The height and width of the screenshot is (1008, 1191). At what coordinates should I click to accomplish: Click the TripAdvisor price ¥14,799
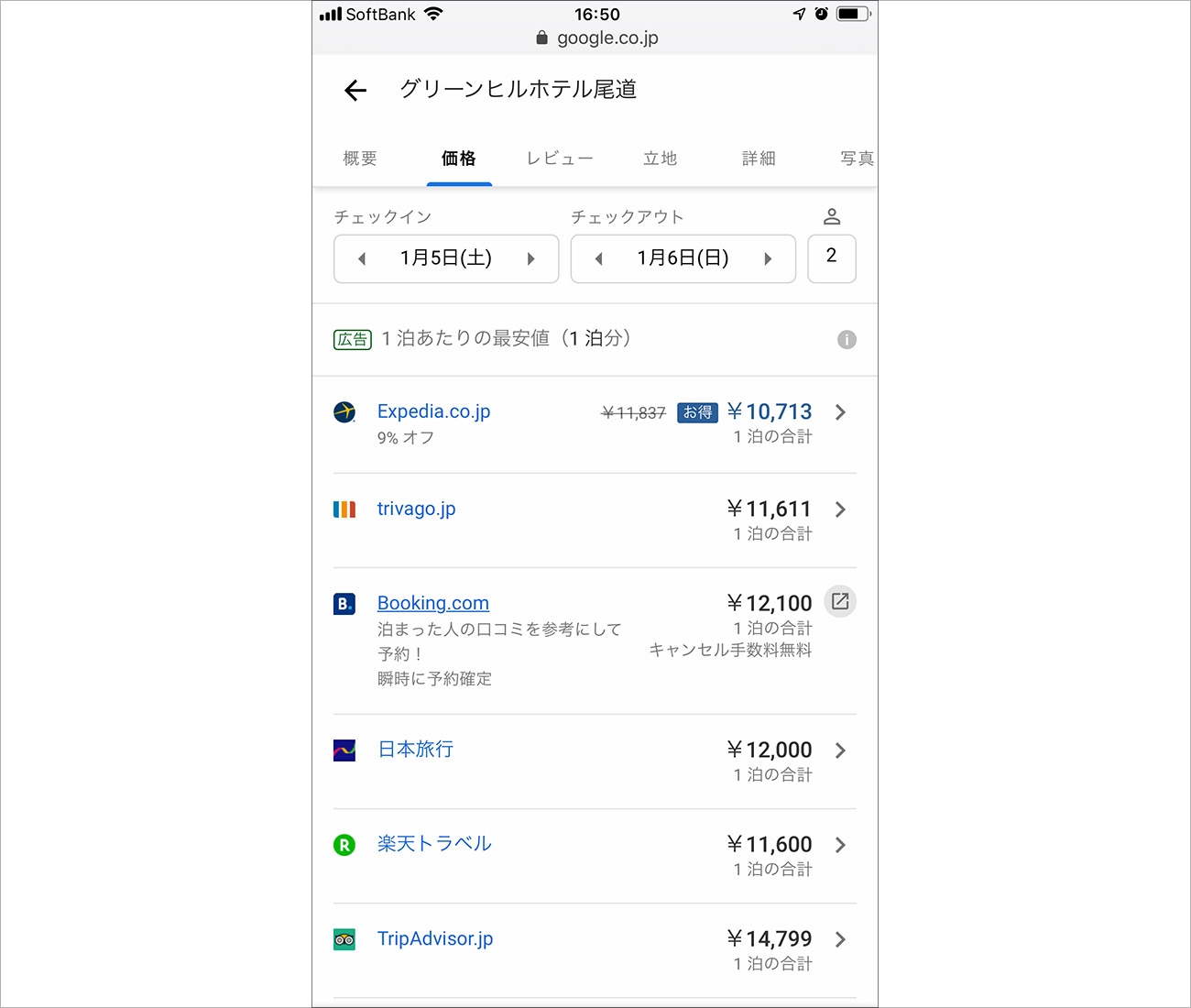[x=770, y=939]
